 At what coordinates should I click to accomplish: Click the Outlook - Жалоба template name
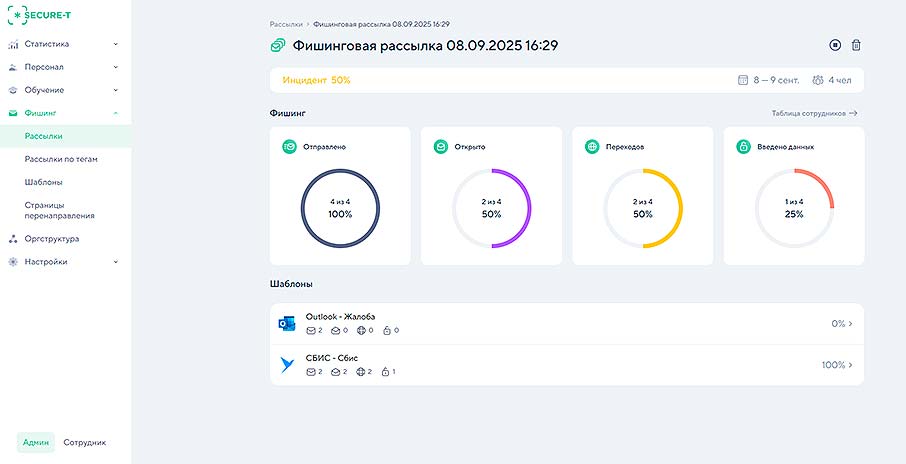point(340,317)
